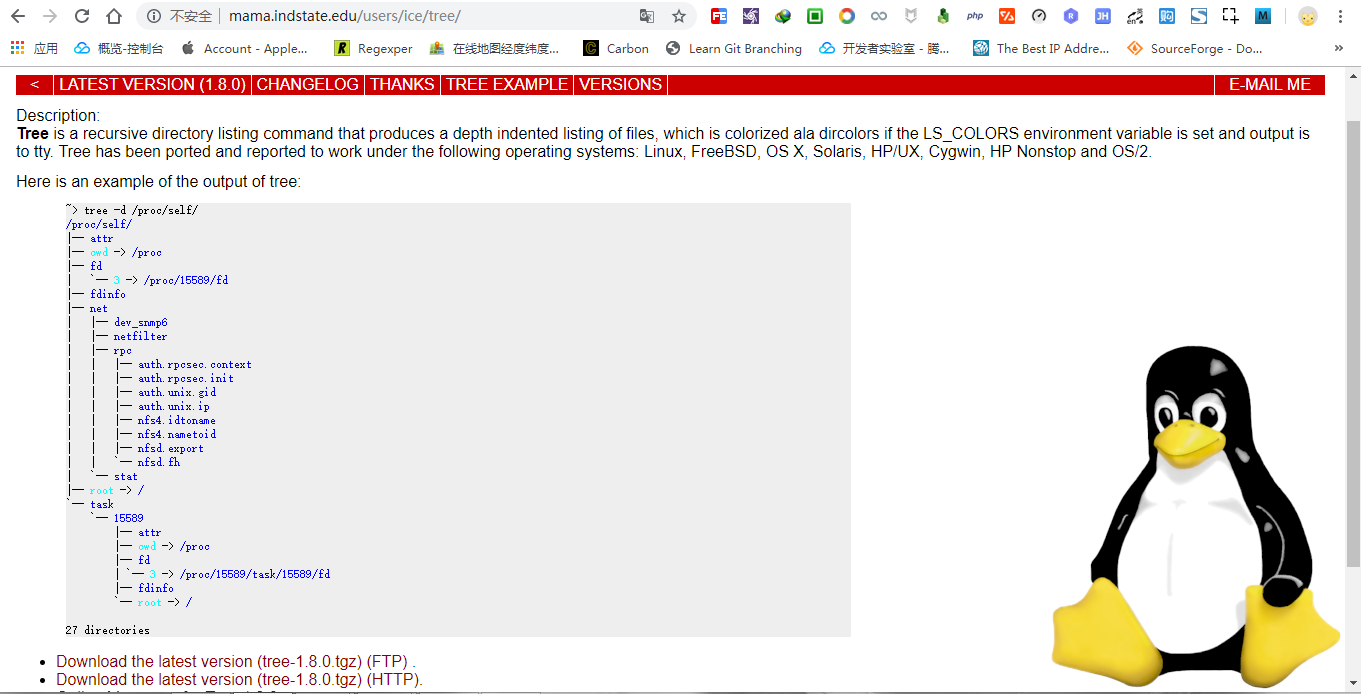Open the en translation extension icon
Image resolution: width=1361 pixels, height=694 pixels.
point(1135,16)
